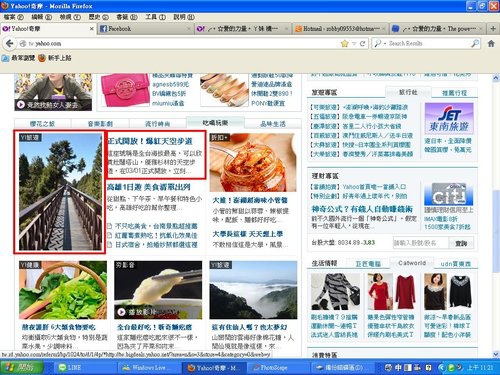
Task: Switch to 音樂的力量 The power tab
Action: pyautogui.click(x=438, y=29)
